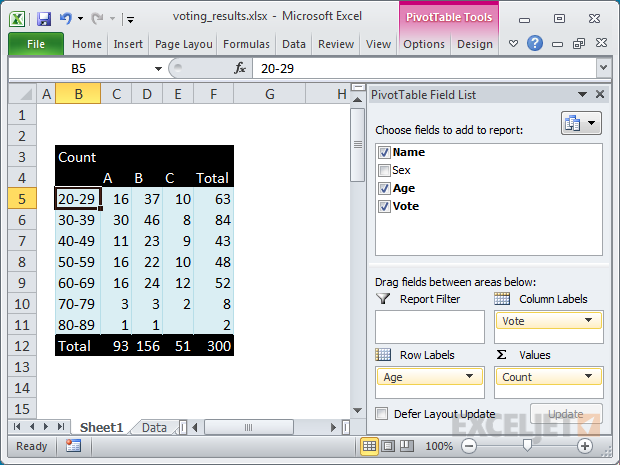
Task: Click the Undo arrow icon
Action: coord(66,18)
